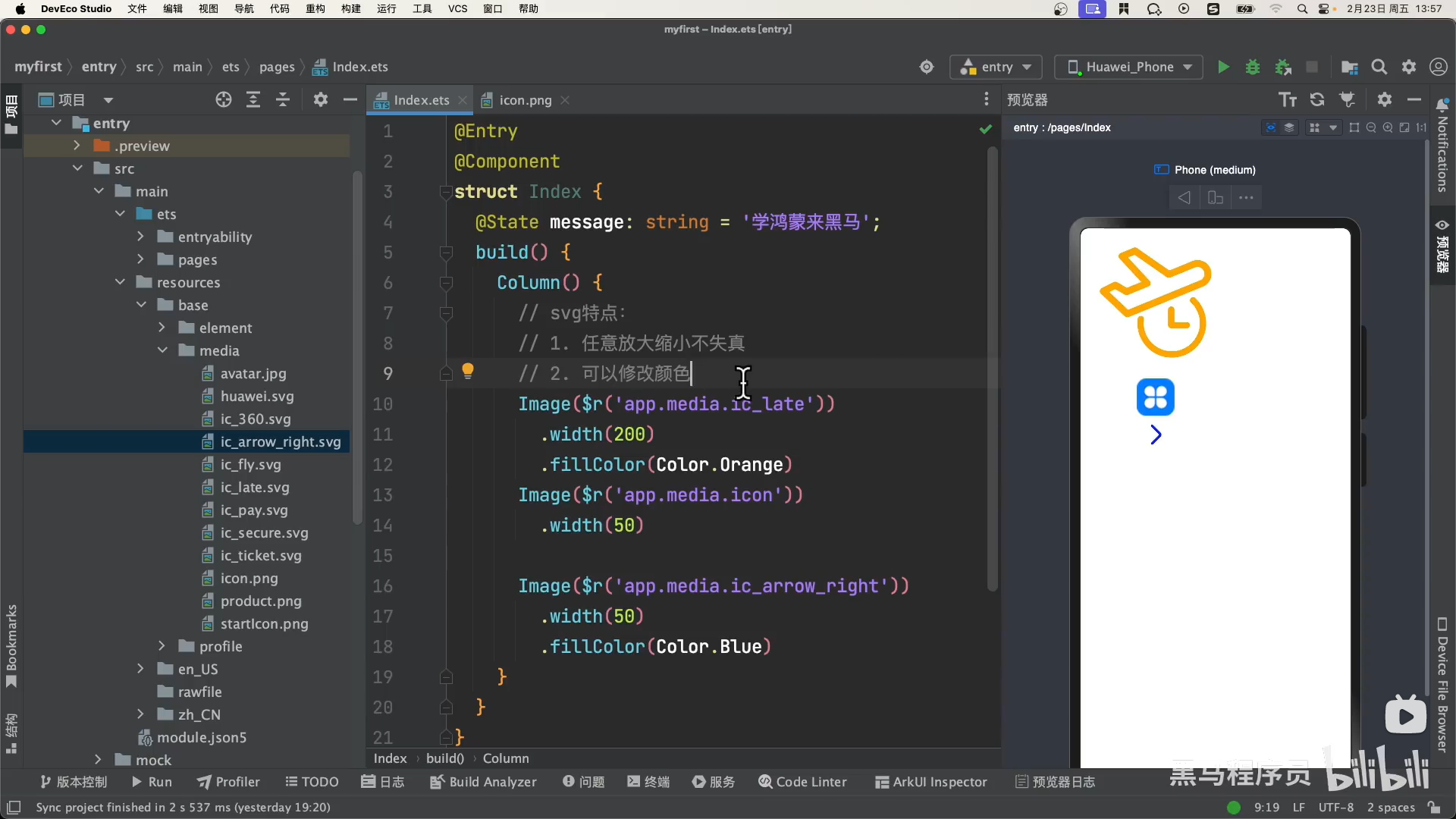Run the app with the green play button

coord(1223,67)
